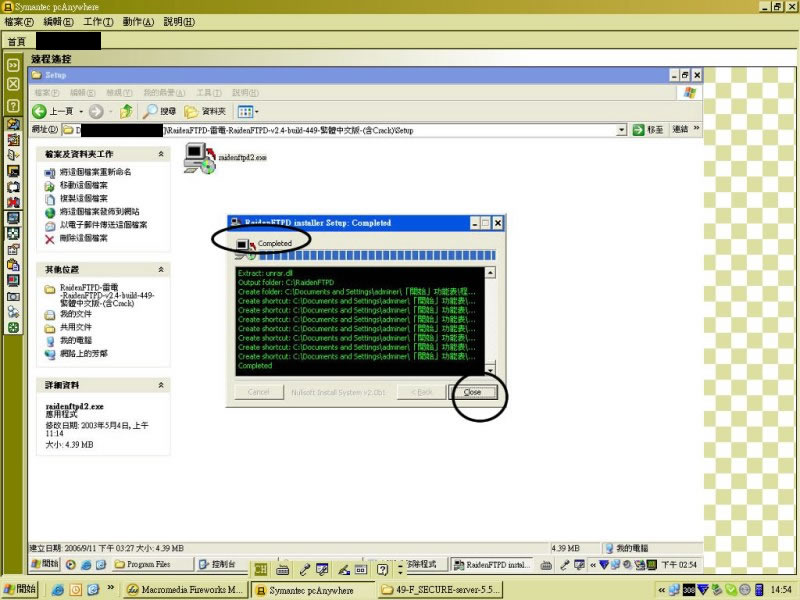
Task: Click the pcAnywhere sidebar double-arrow expand icon
Action: [x=13, y=65]
